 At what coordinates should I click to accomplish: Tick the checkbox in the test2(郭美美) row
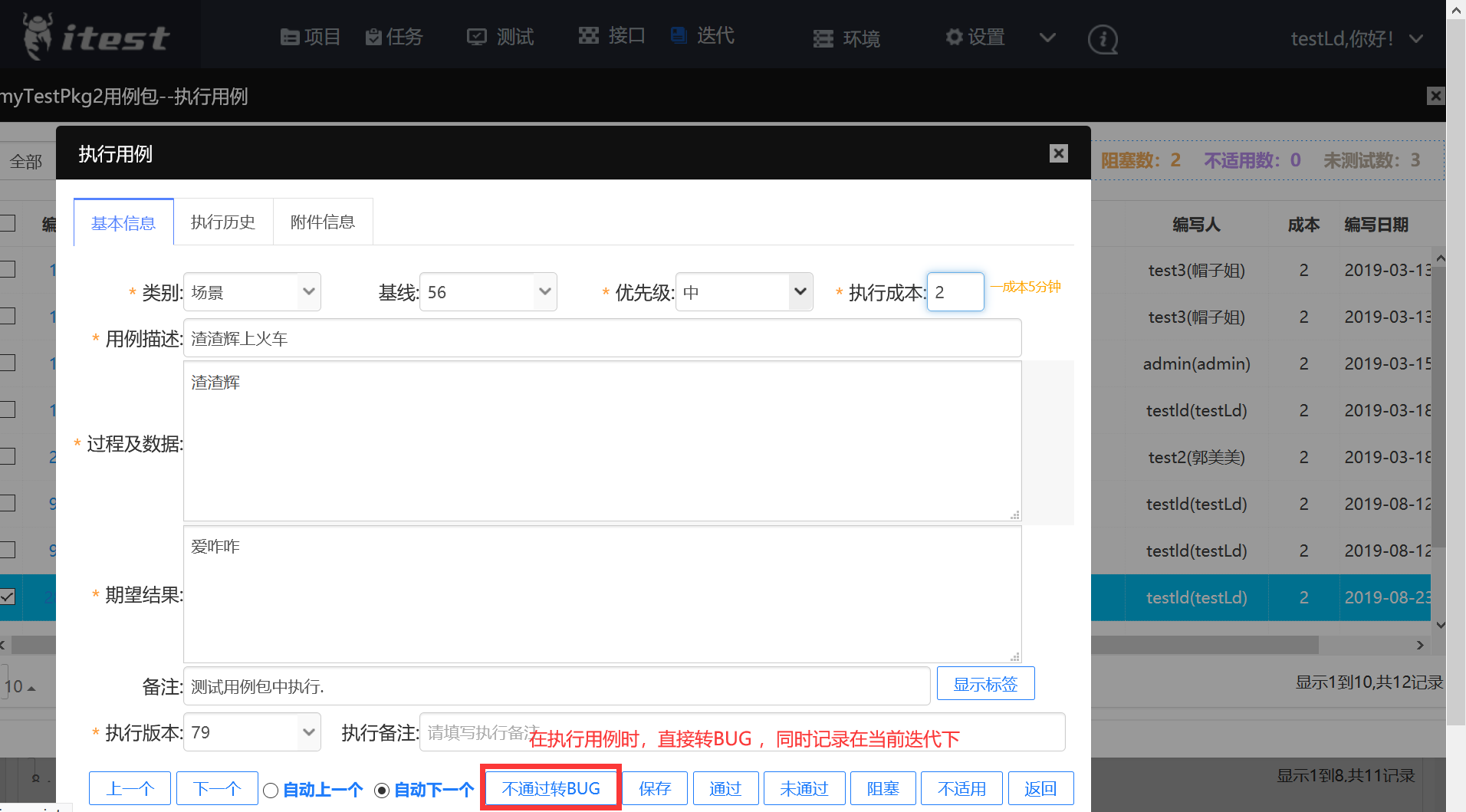8,456
